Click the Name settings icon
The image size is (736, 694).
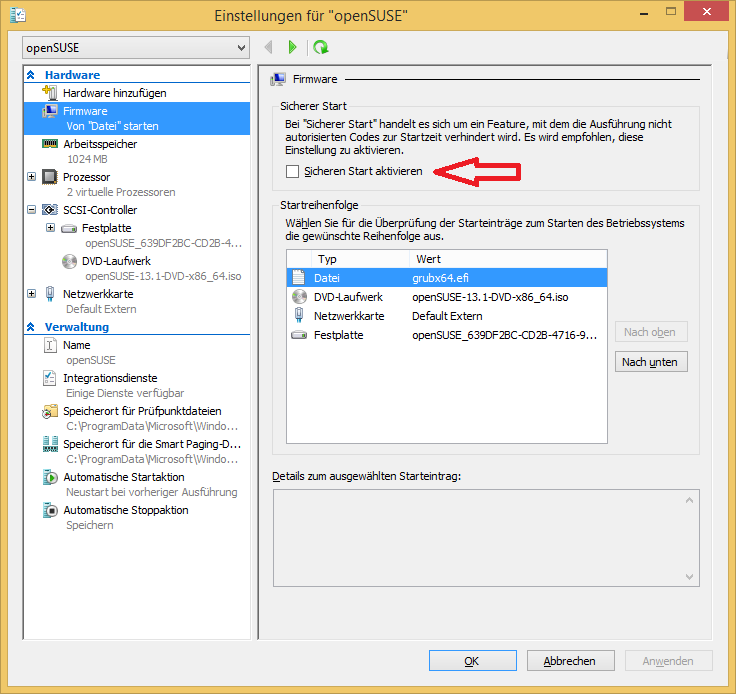pyautogui.click(x=50, y=345)
